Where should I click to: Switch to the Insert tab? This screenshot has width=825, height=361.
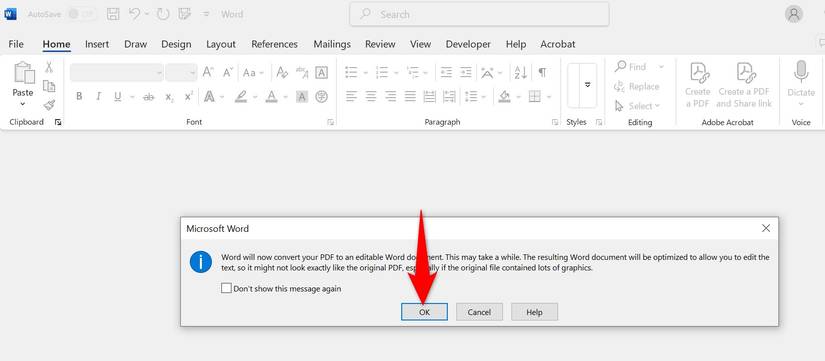coord(97,44)
